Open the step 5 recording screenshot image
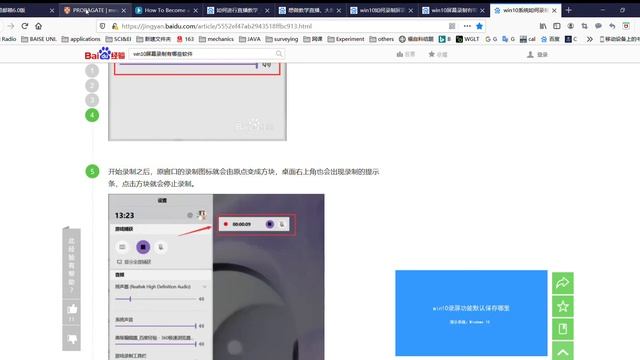 click(216, 277)
